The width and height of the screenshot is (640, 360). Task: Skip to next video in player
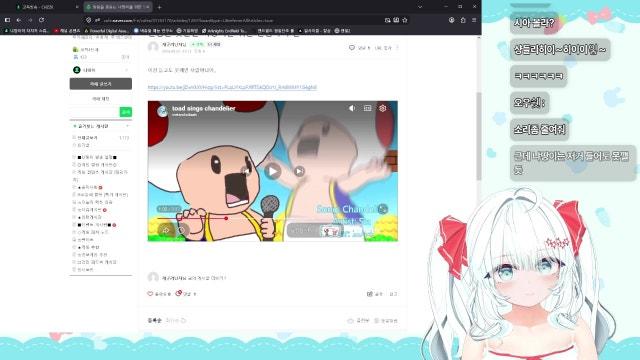[299, 171]
